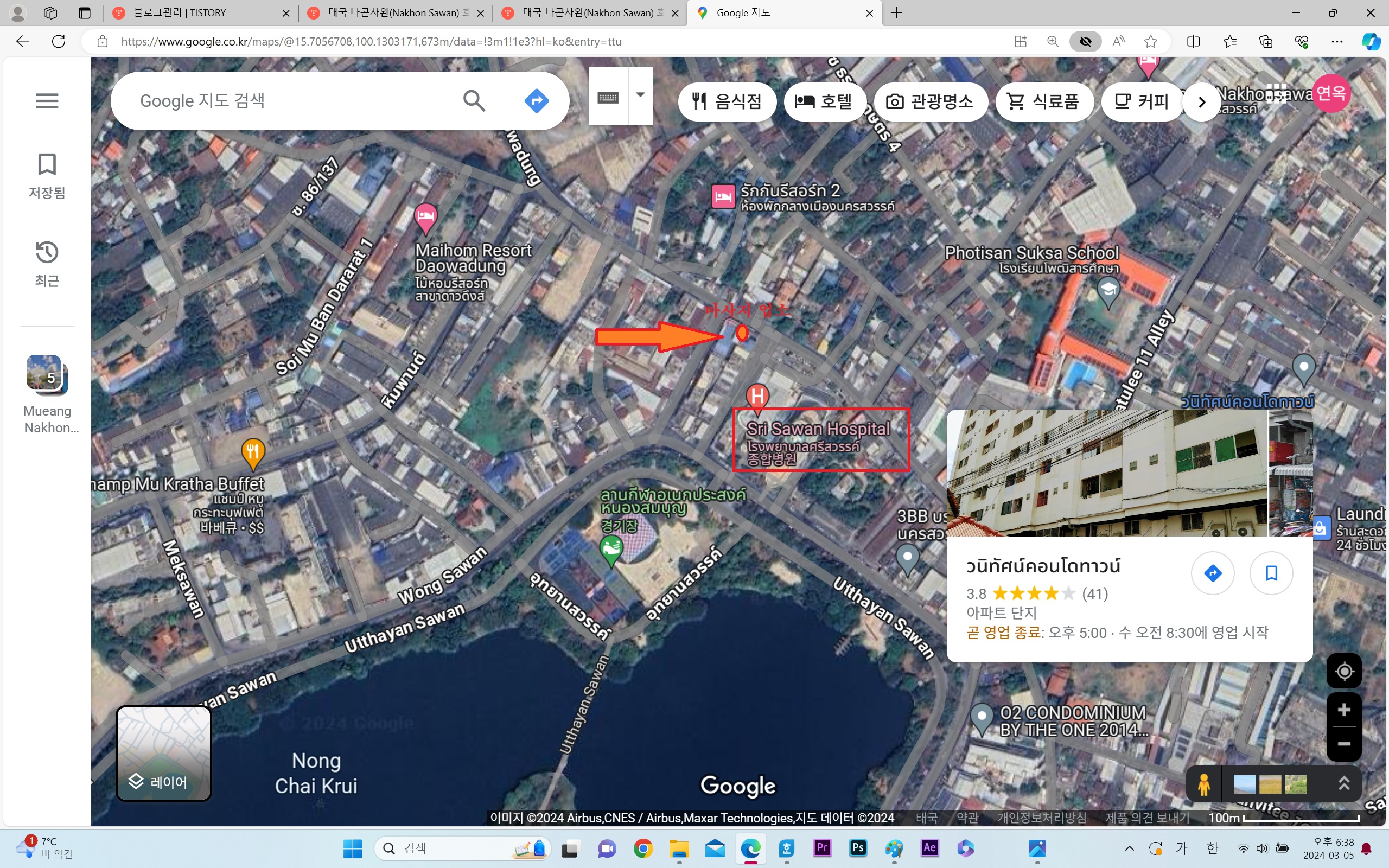Open the Edge Copilot sidebar icon
Image resolution: width=1389 pixels, height=868 pixels.
click(x=1371, y=41)
